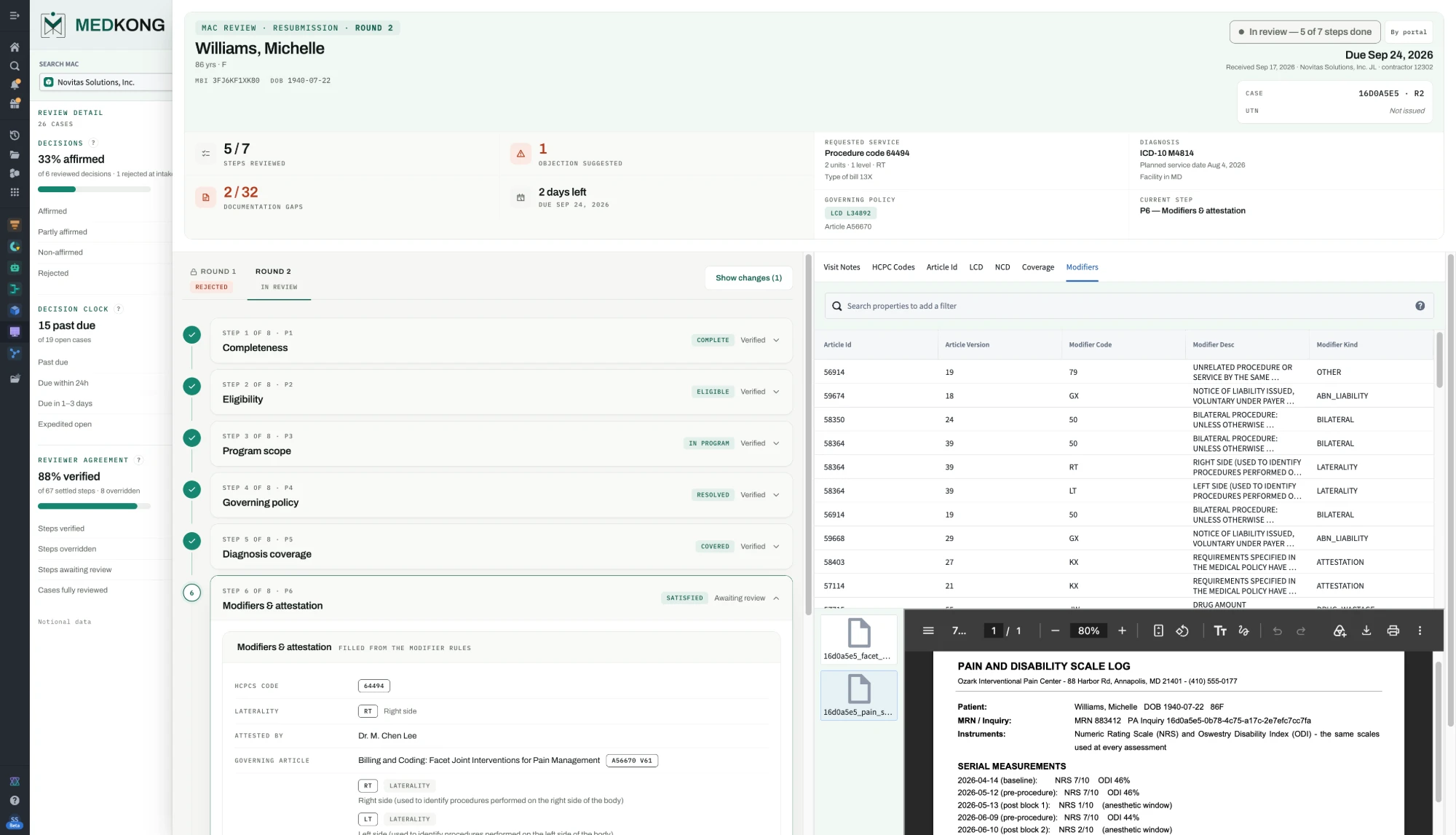
Task: Toggle Step 1 Completeness check circle
Action: 191,335
